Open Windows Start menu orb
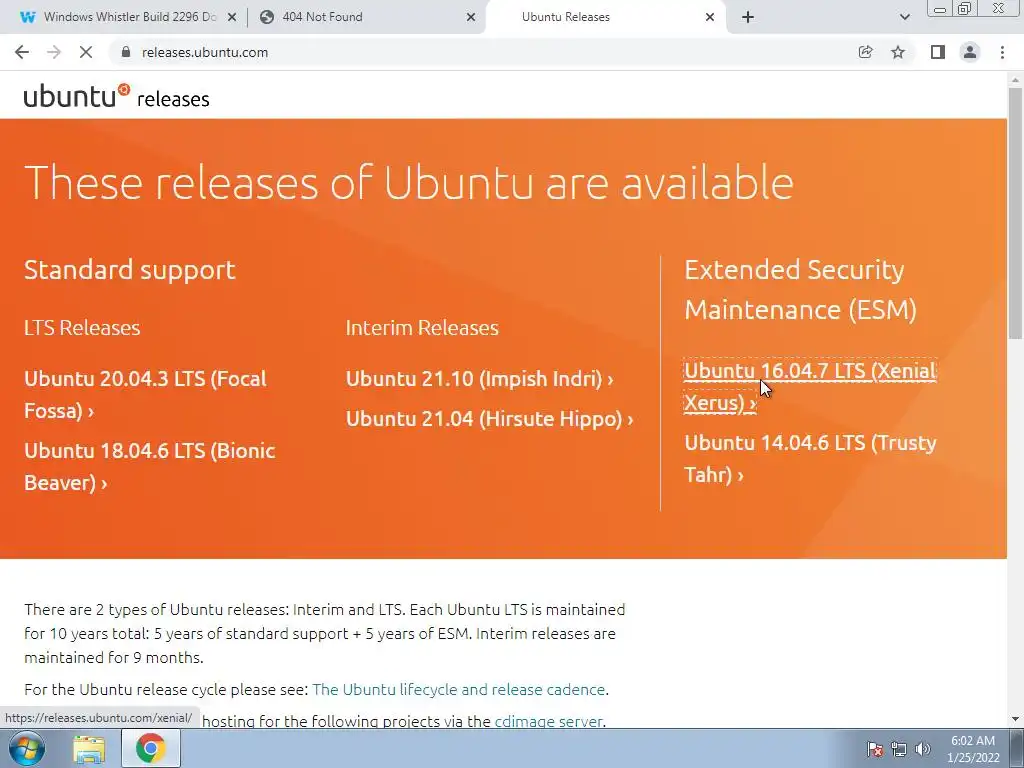The height and width of the screenshot is (768, 1024). coord(27,748)
